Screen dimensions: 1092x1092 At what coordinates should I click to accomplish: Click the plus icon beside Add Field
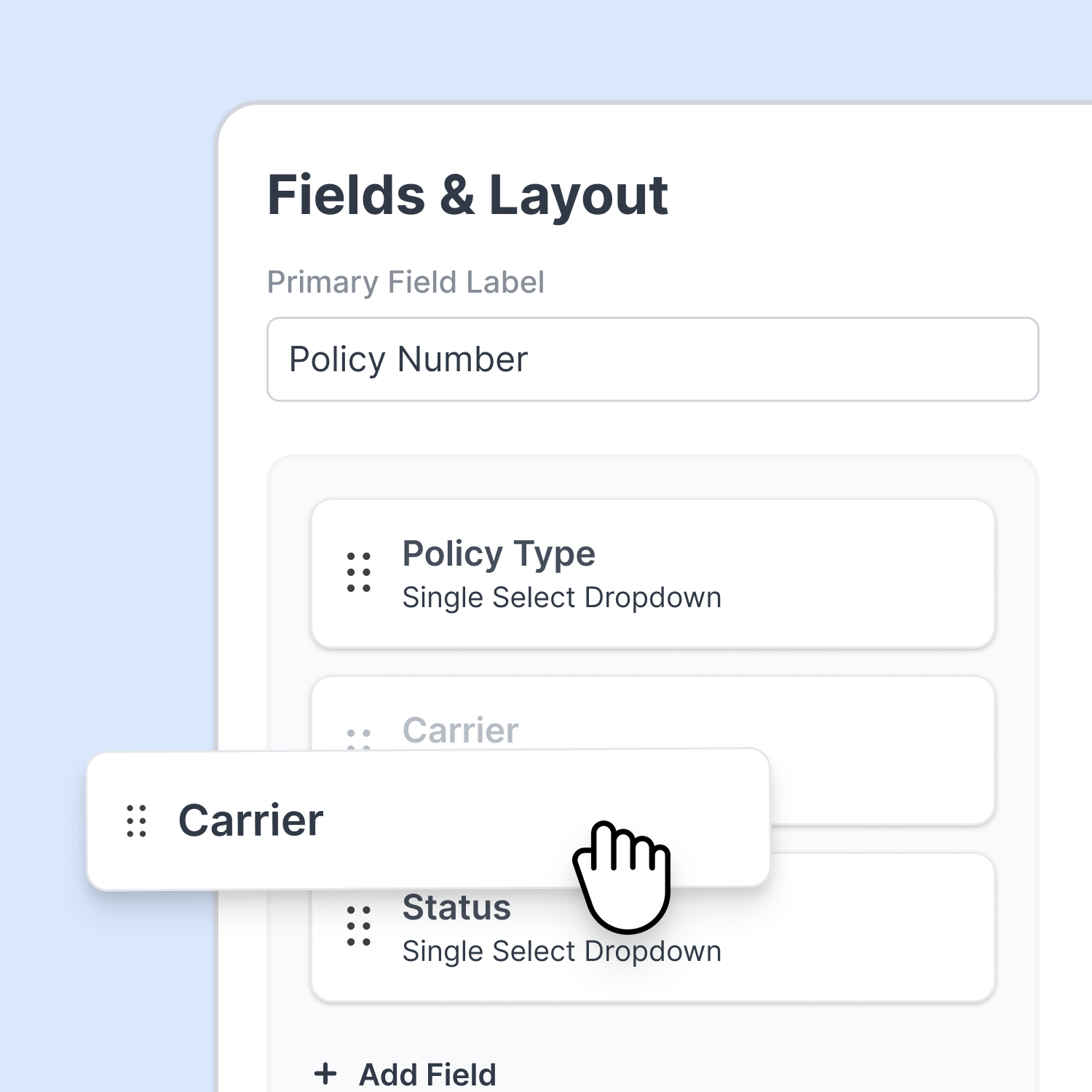point(325,1074)
